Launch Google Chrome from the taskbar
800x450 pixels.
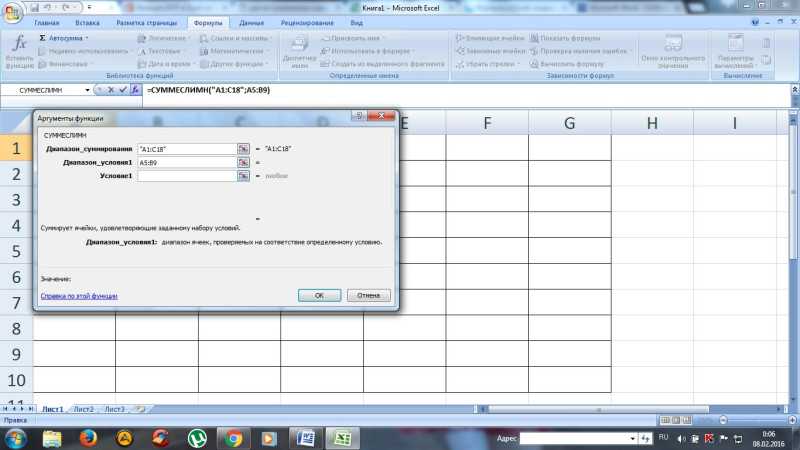coord(234,438)
